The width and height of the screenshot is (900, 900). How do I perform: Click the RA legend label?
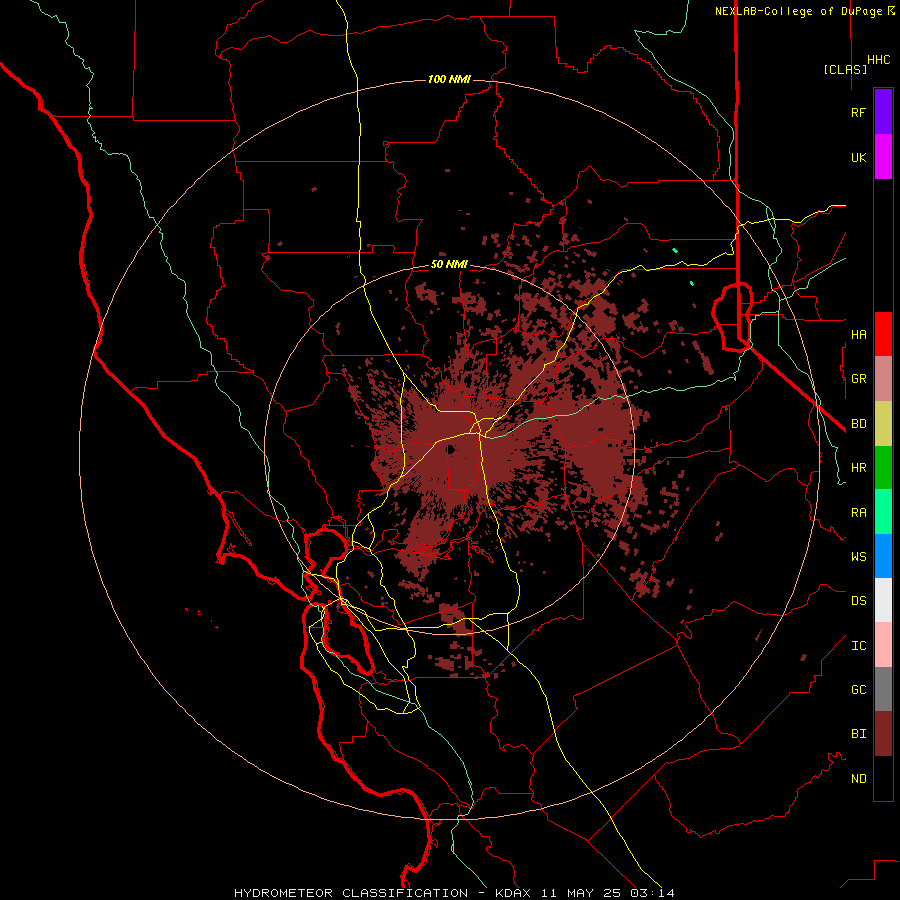(x=858, y=513)
